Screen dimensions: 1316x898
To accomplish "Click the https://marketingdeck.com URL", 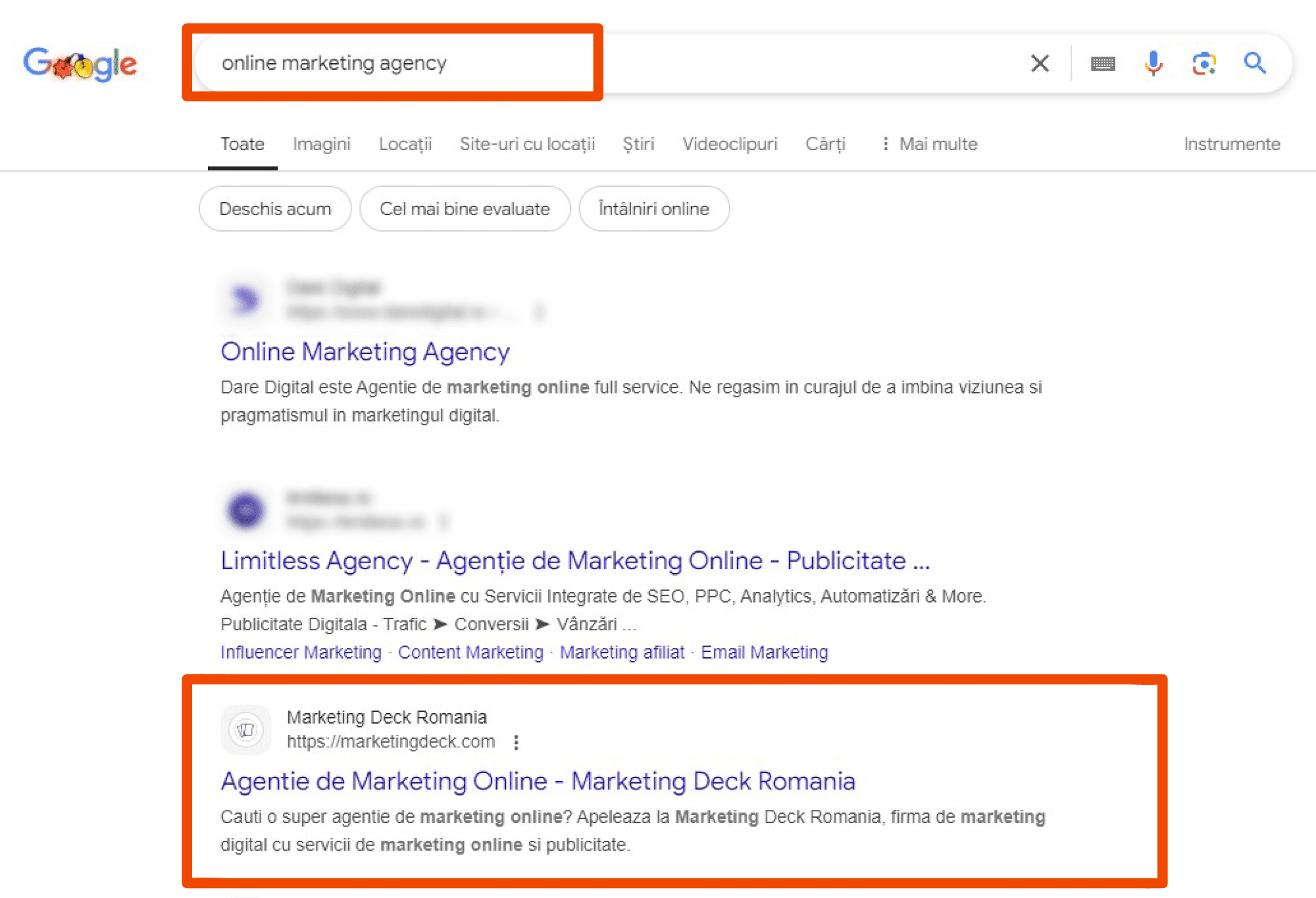I will click(x=391, y=742).
